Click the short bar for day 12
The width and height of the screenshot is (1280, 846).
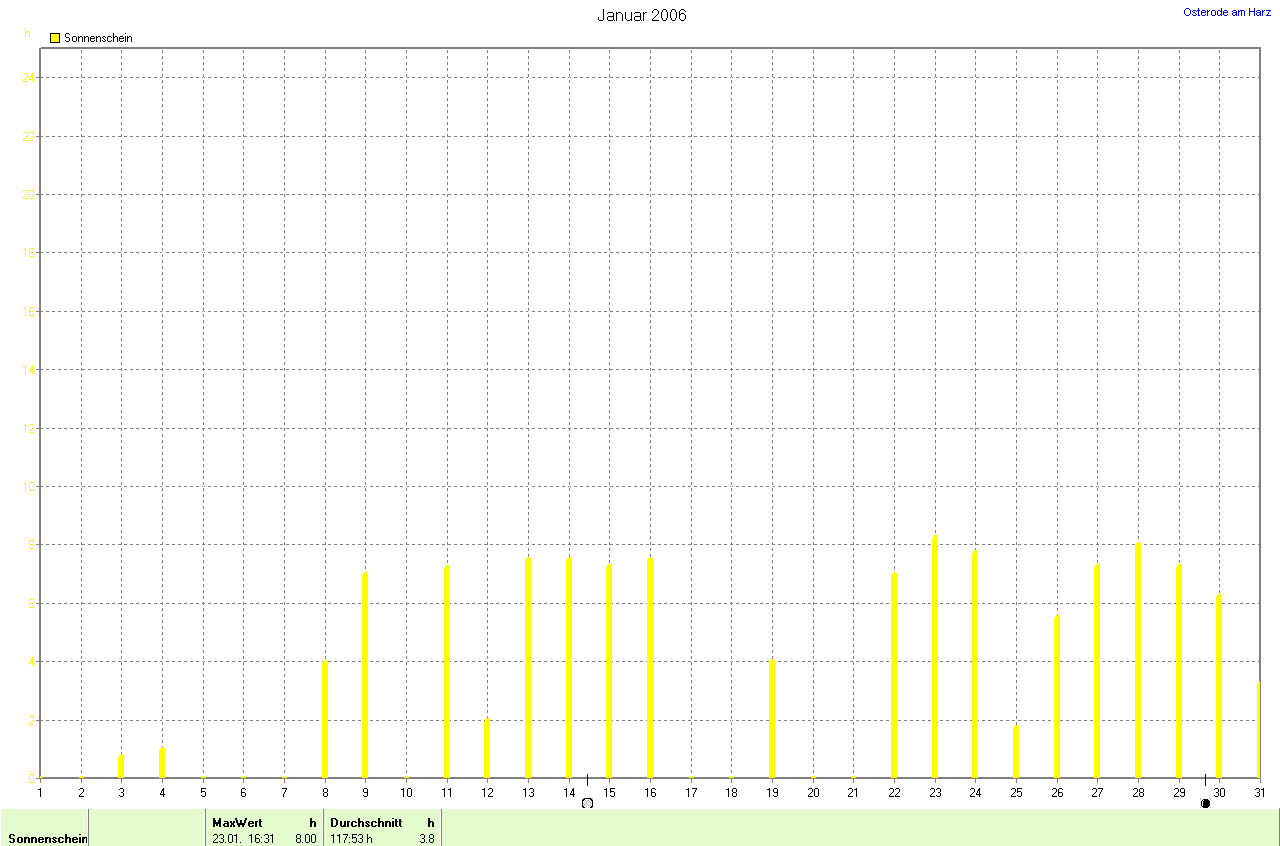pos(487,749)
